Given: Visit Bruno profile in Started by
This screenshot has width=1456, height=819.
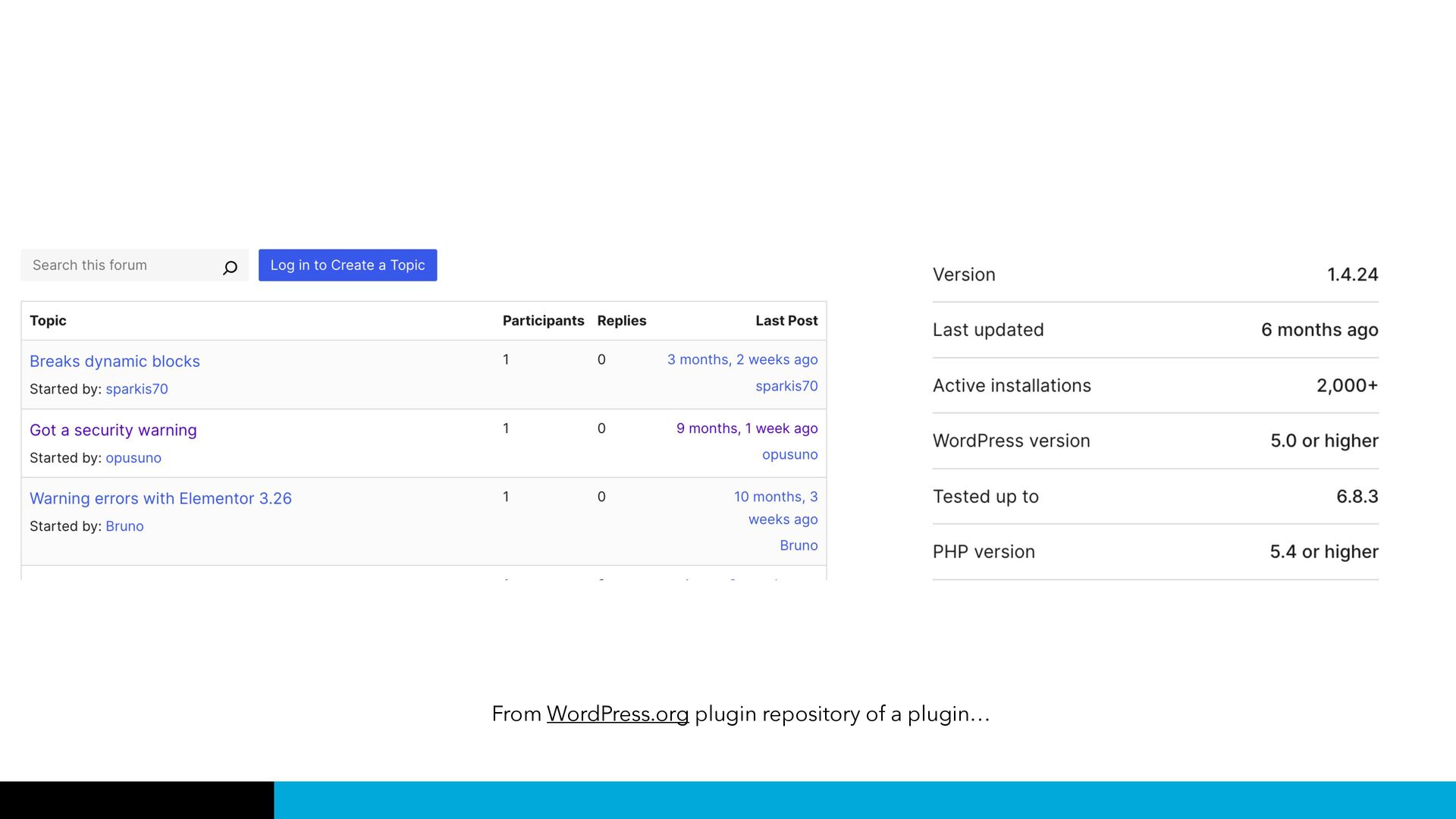Looking at the screenshot, I should [124, 526].
